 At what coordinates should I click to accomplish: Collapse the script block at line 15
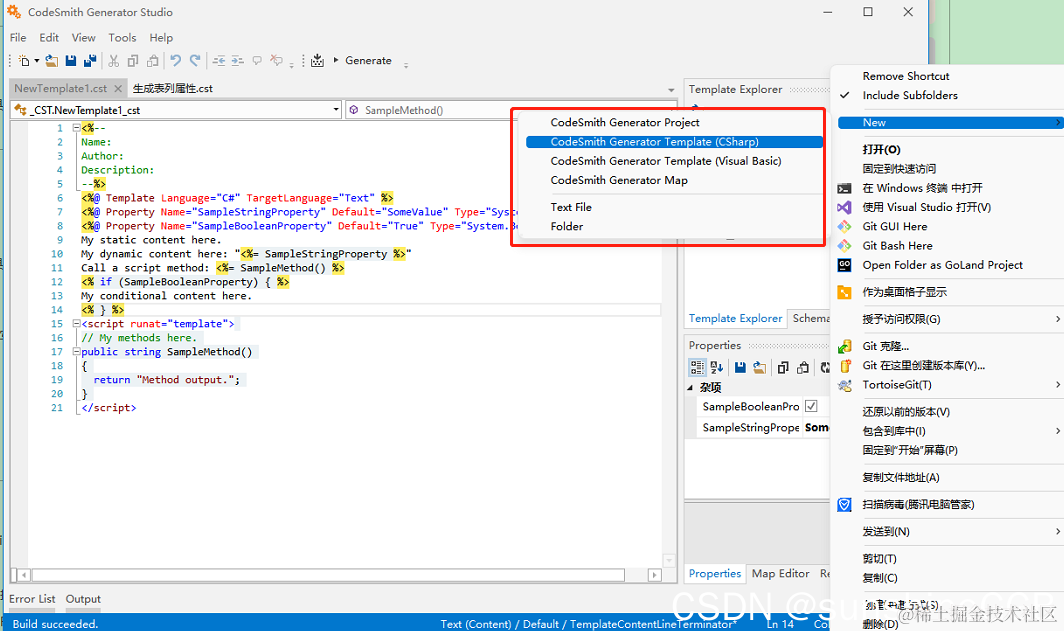pyautogui.click(x=76, y=324)
